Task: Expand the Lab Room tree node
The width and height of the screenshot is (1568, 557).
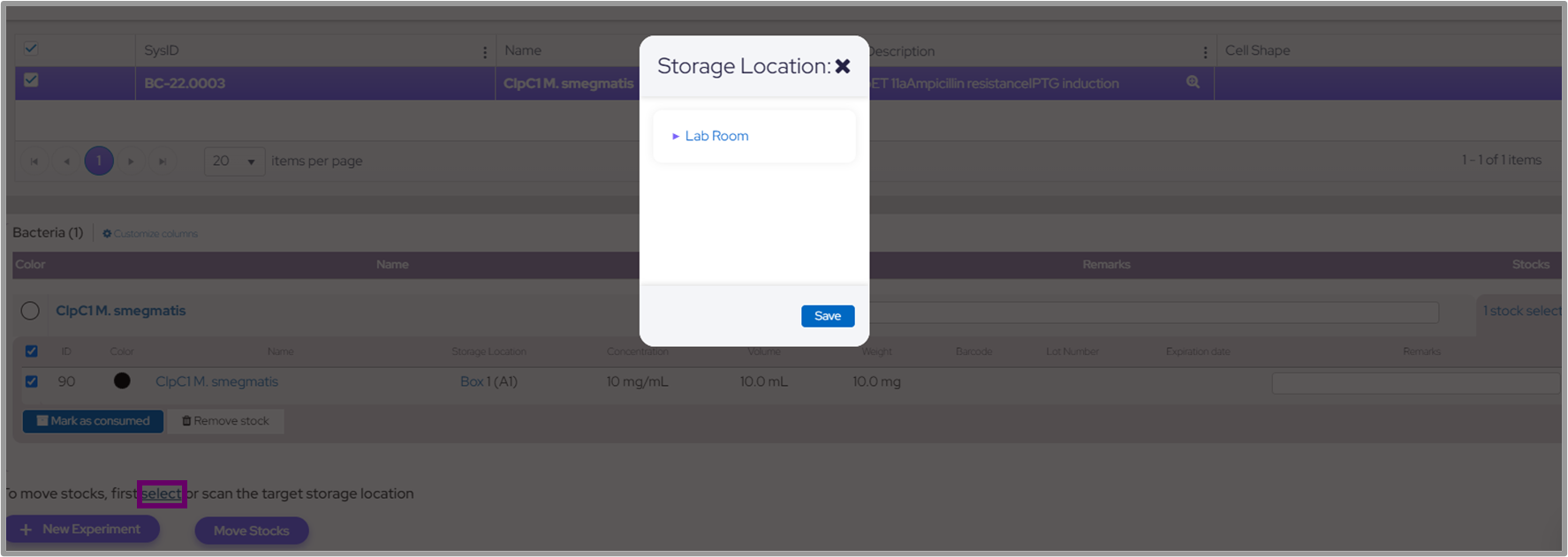Action: [676, 136]
